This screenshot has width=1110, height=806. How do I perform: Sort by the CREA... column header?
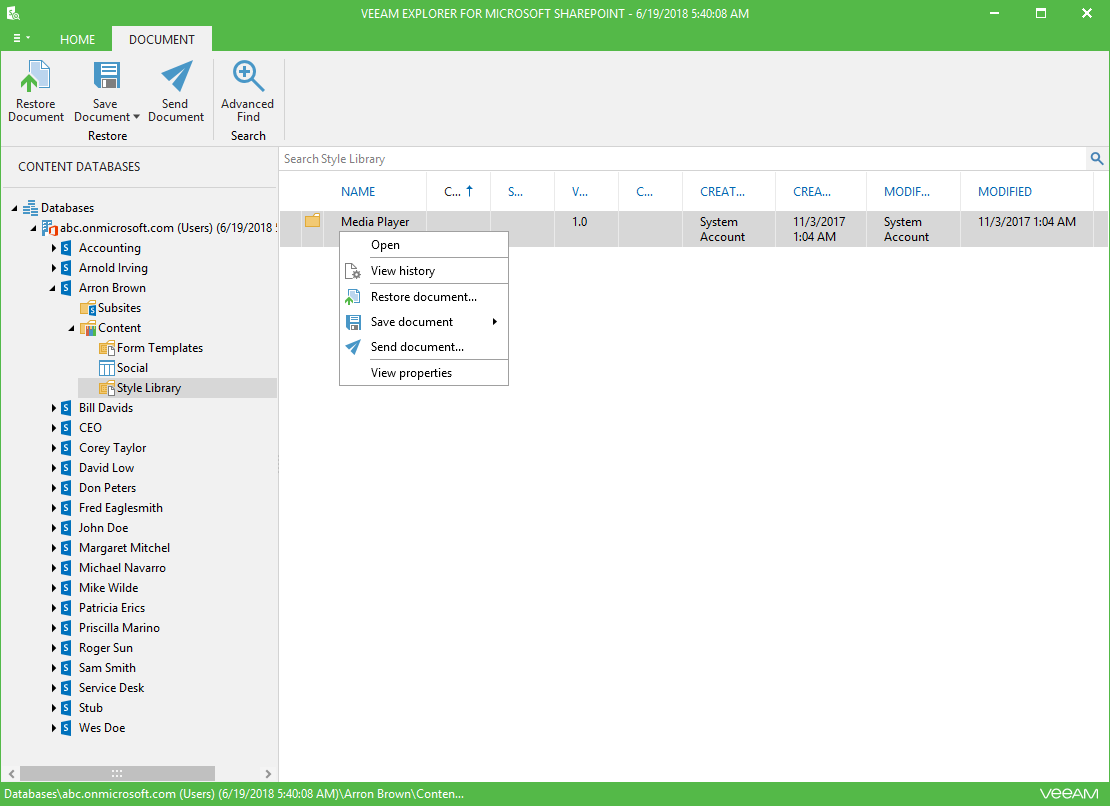(812, 192)
